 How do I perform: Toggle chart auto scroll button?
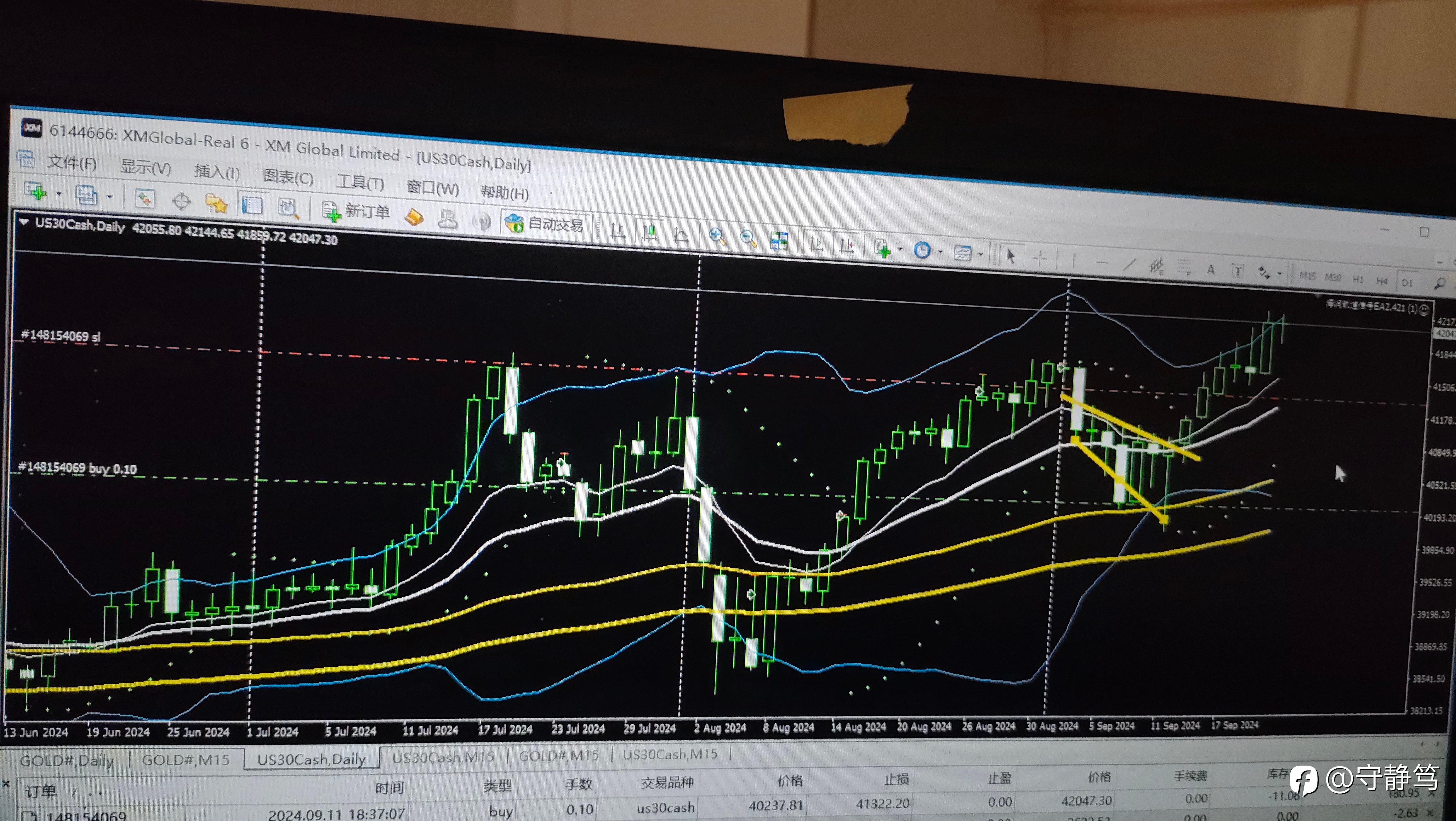pyautogui.click(x=816, y=244)
